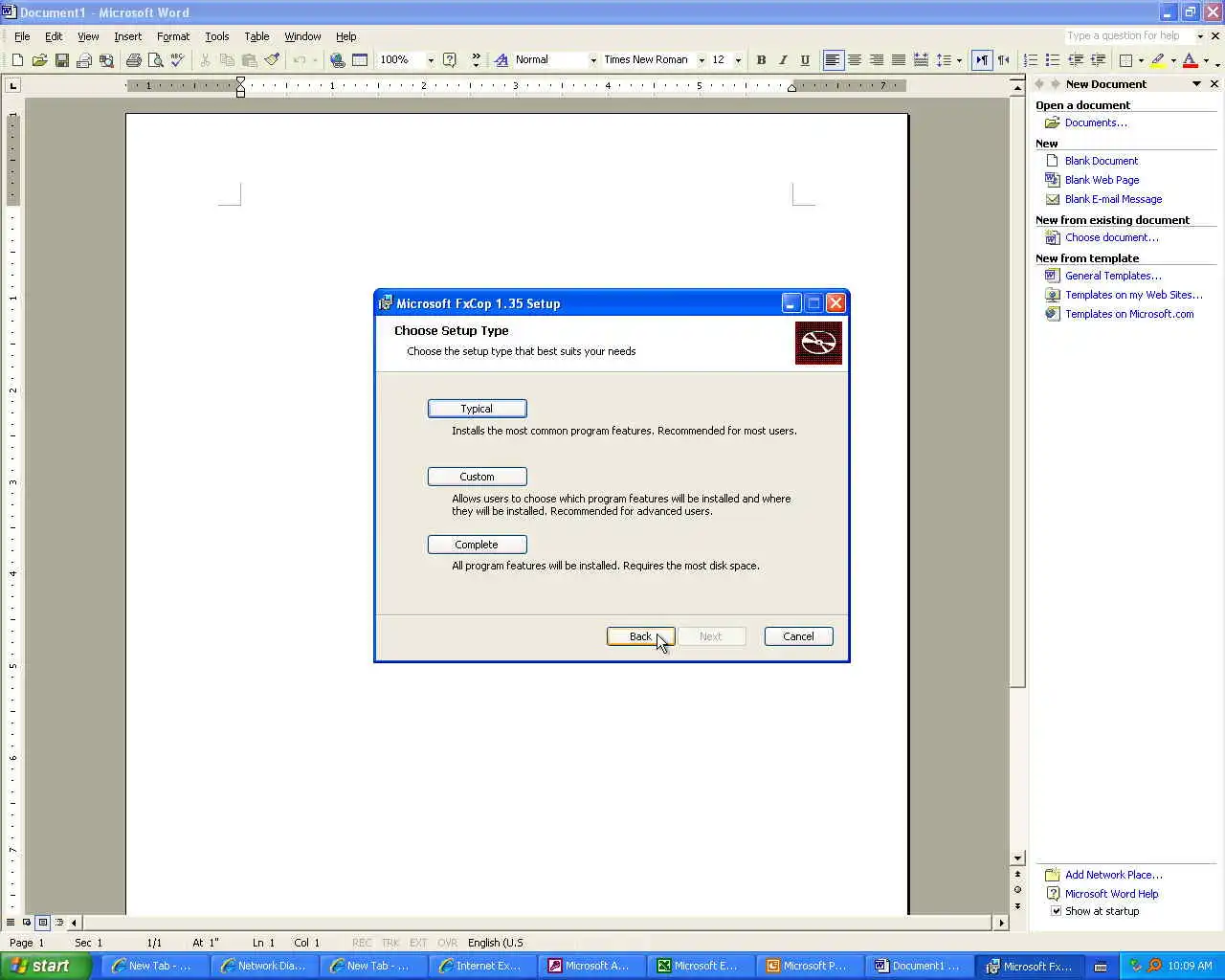
Task: Click the Windows Start button
Action: pos(46,966)
